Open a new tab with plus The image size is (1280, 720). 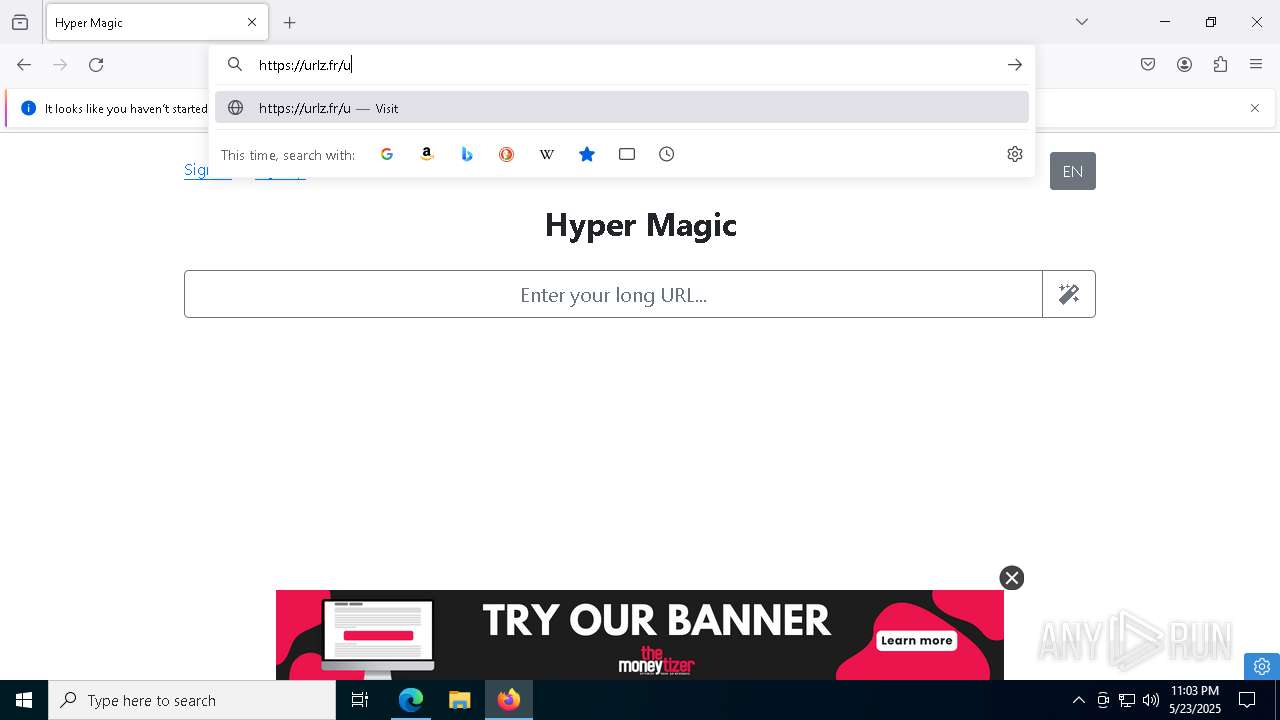[x=290, y=22]
